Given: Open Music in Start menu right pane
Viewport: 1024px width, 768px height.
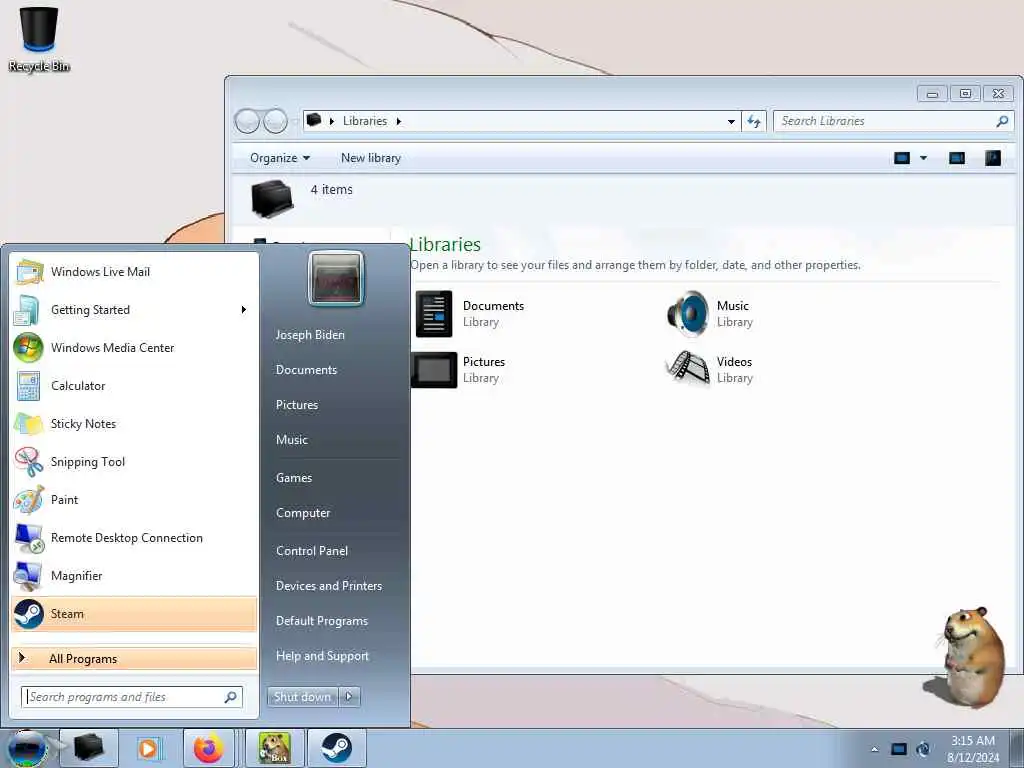Looking at the screenshot, I should (x=292, y=440).
